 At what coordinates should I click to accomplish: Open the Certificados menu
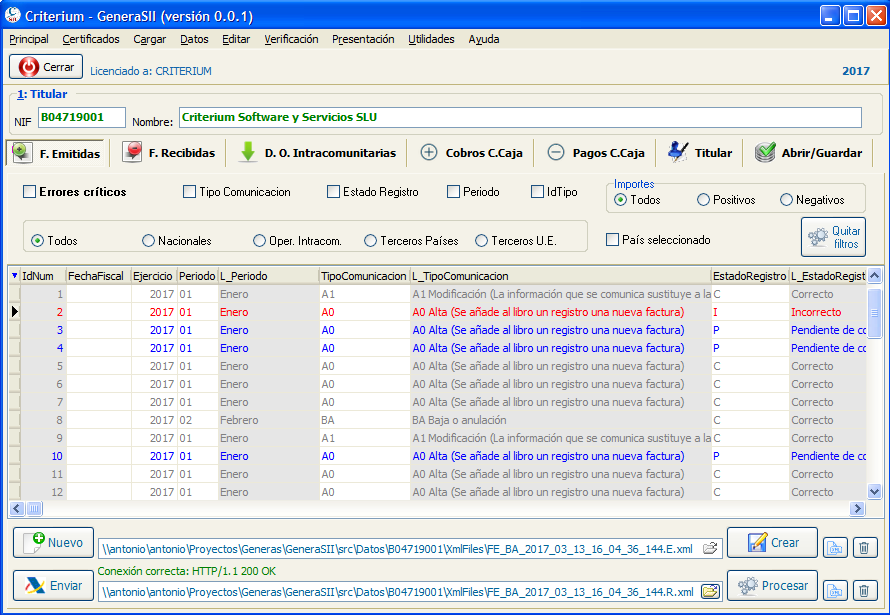[x=91, y=39]
